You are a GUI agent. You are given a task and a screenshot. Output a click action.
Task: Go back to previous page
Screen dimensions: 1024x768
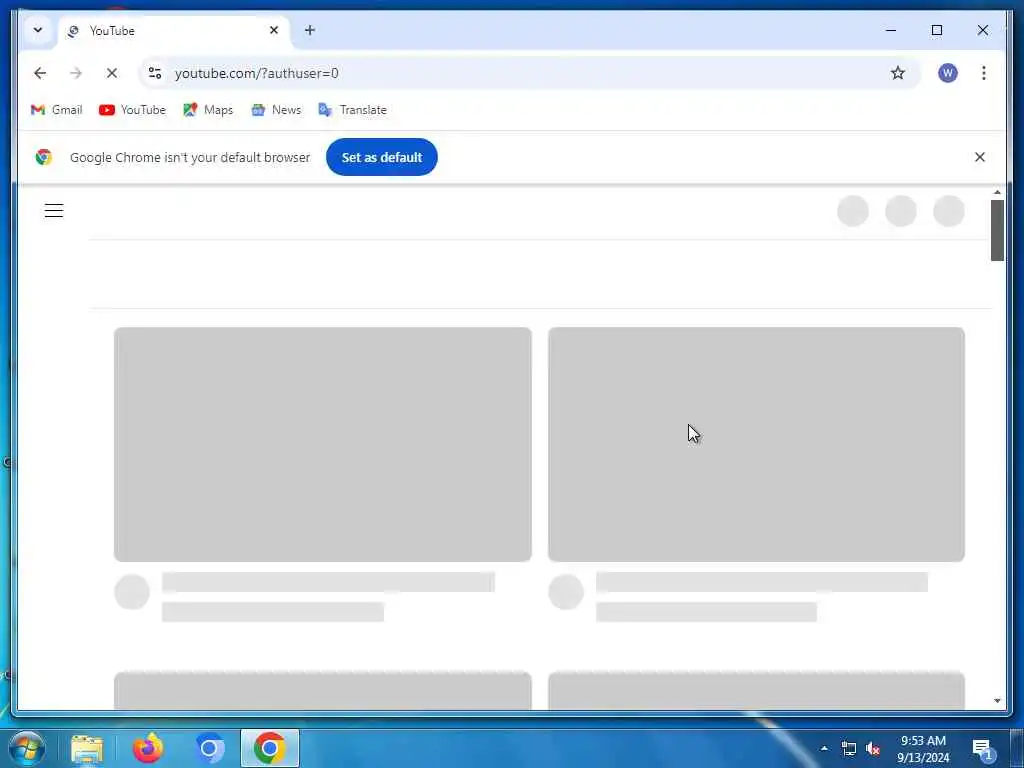40,73
